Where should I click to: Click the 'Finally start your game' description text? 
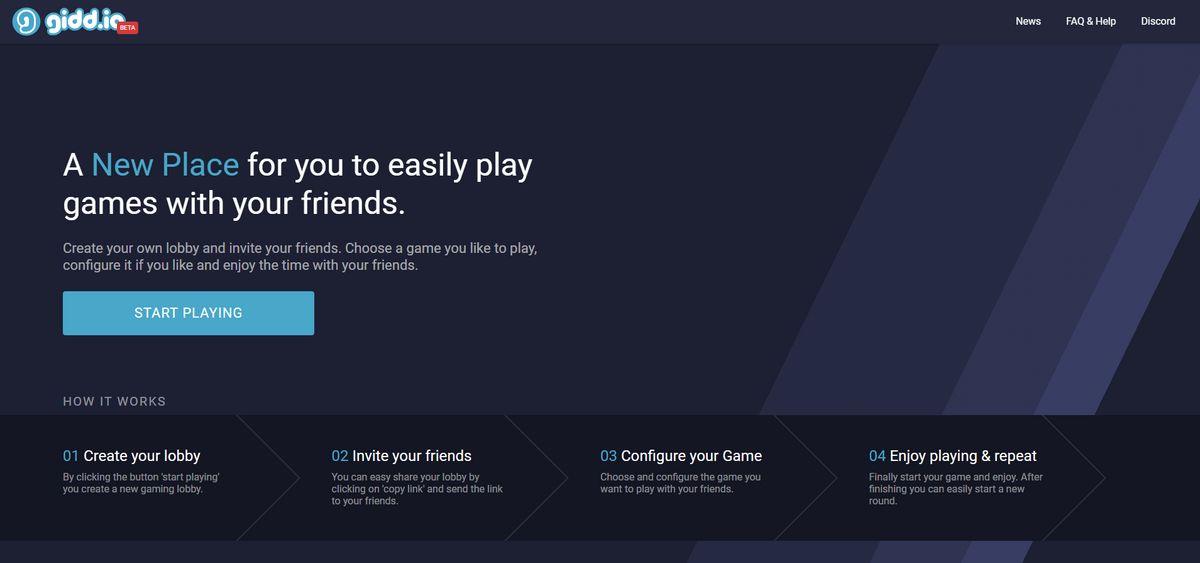tap(956, 489)
